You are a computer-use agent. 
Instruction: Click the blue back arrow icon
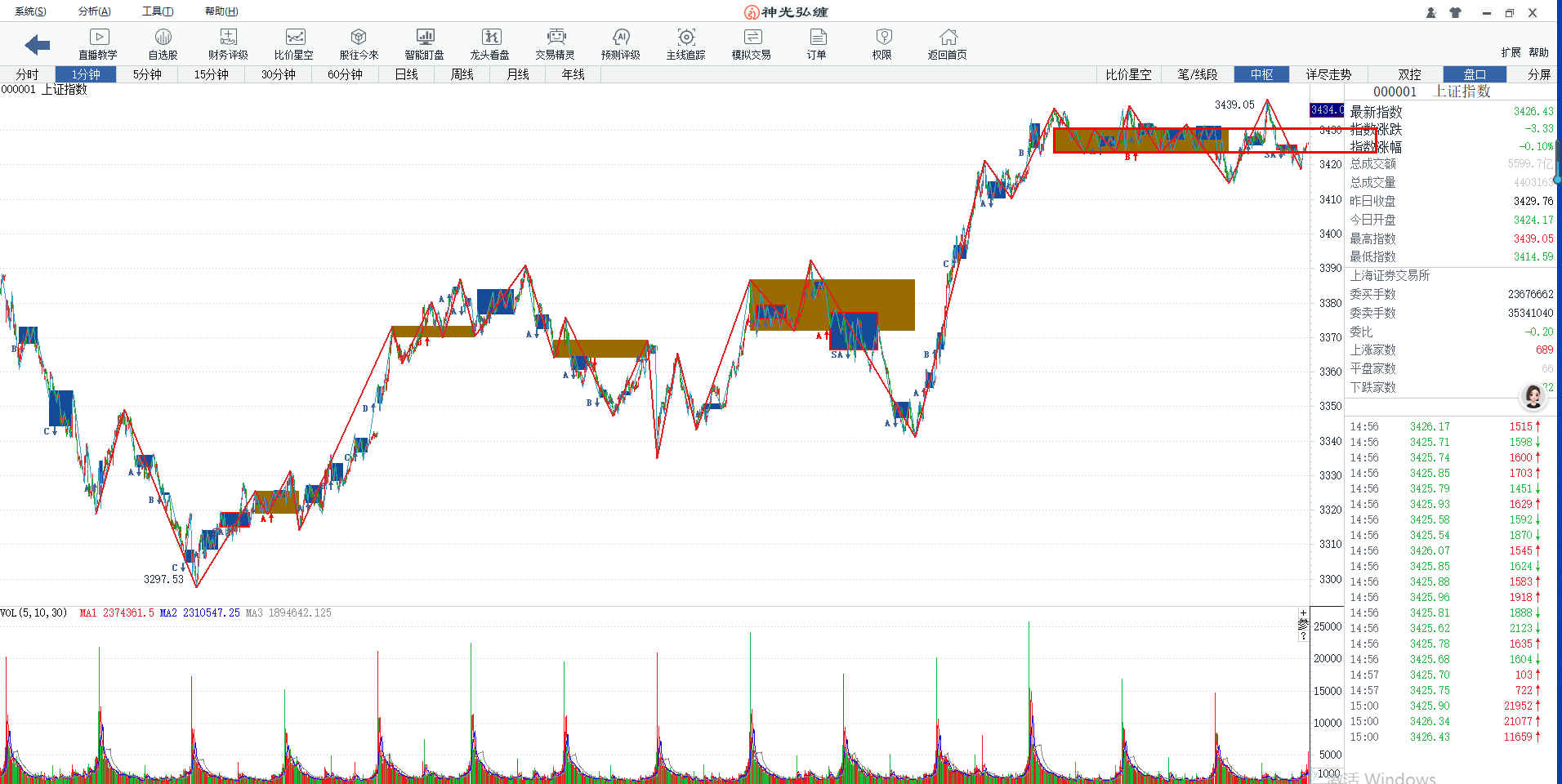click(38, 45)
